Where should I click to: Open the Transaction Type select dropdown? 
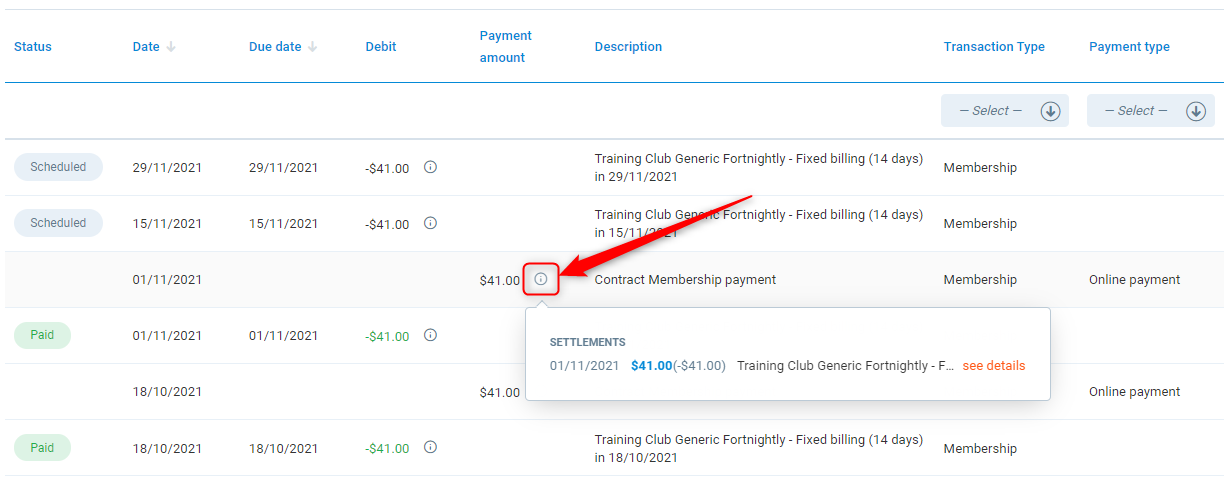(1004, 111)
